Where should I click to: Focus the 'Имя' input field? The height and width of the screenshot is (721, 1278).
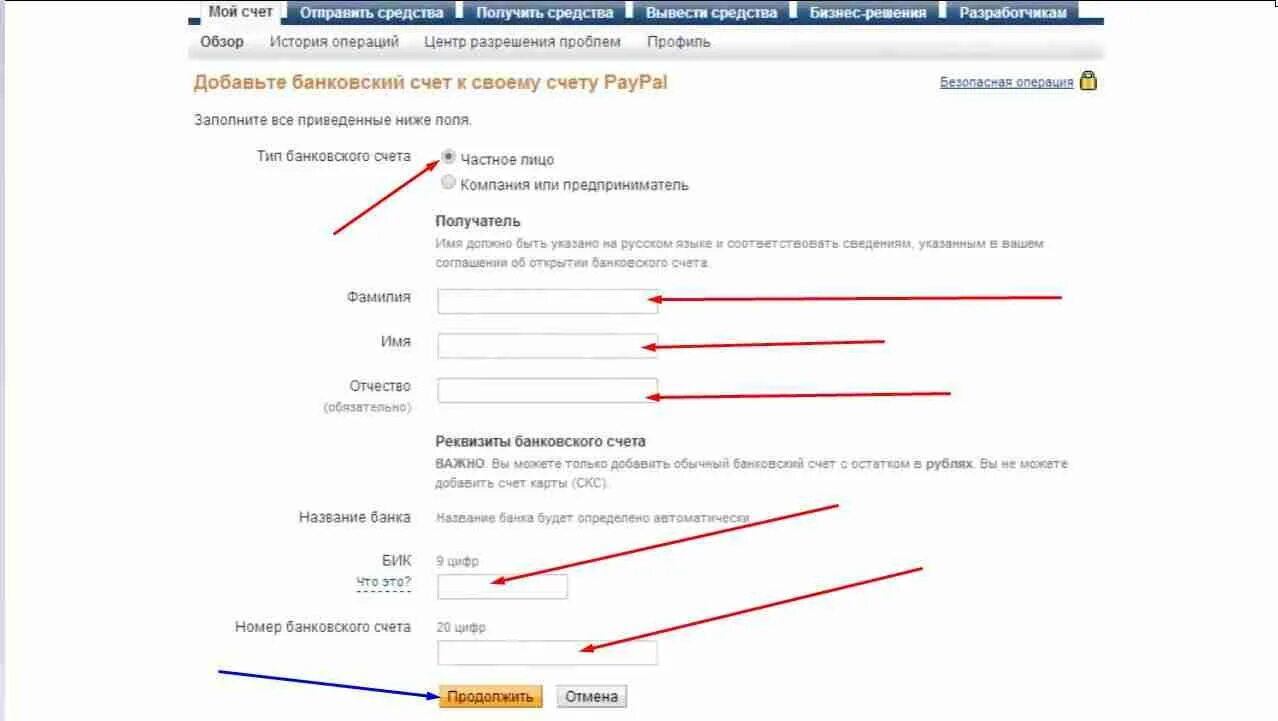point(548,346)
